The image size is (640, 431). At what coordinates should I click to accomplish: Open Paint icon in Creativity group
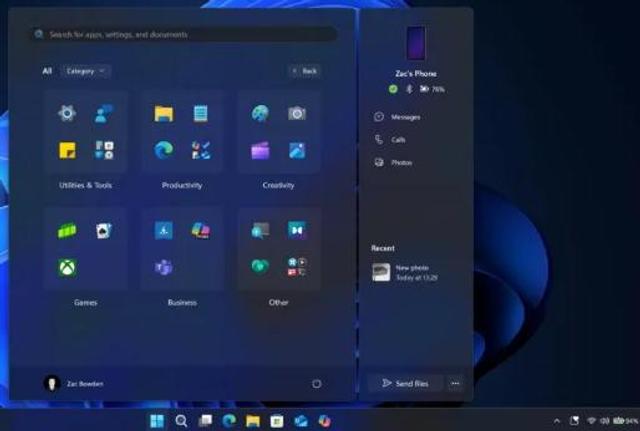[x=260, y=113]
